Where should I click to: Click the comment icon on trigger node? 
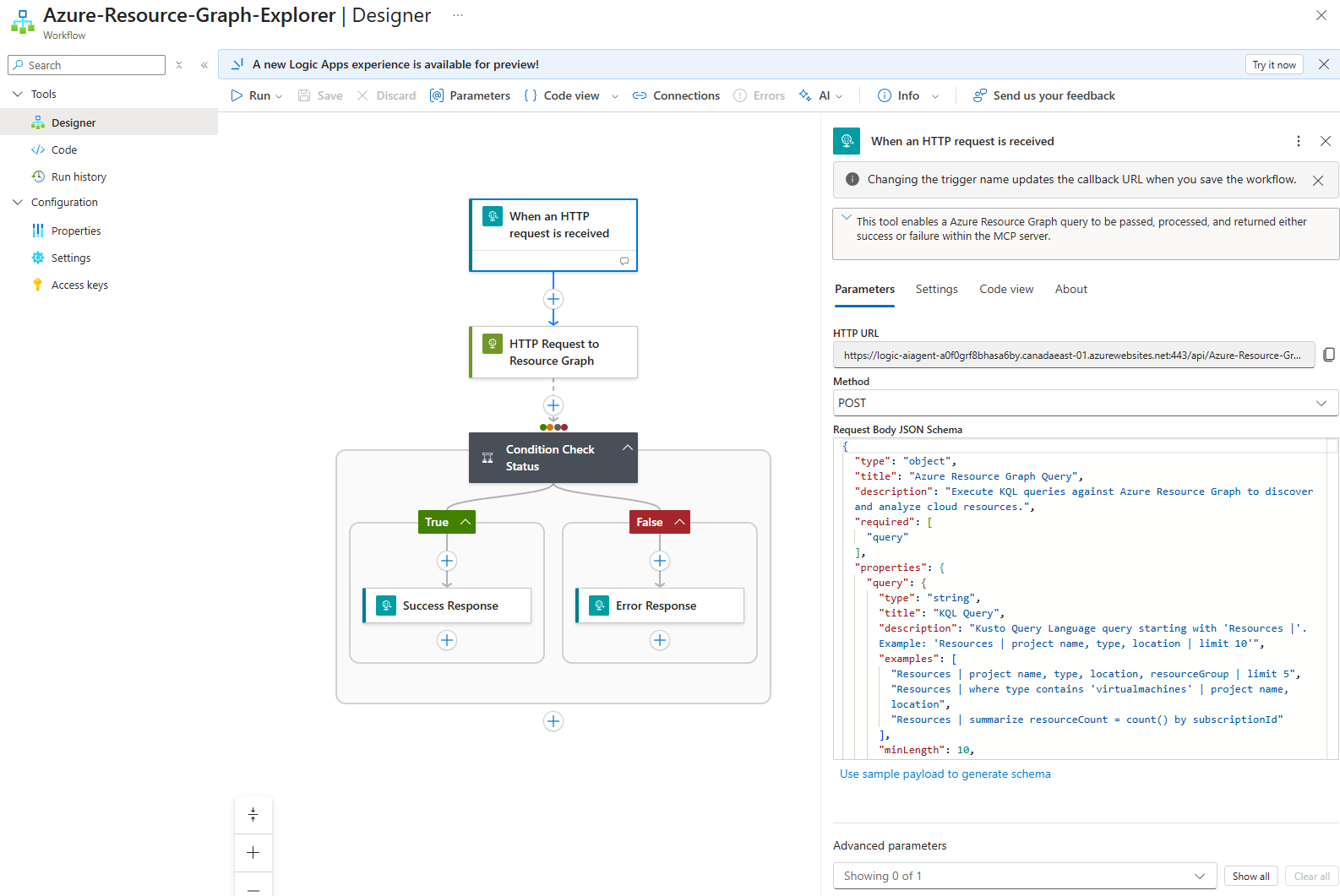(x=624, y=261)
